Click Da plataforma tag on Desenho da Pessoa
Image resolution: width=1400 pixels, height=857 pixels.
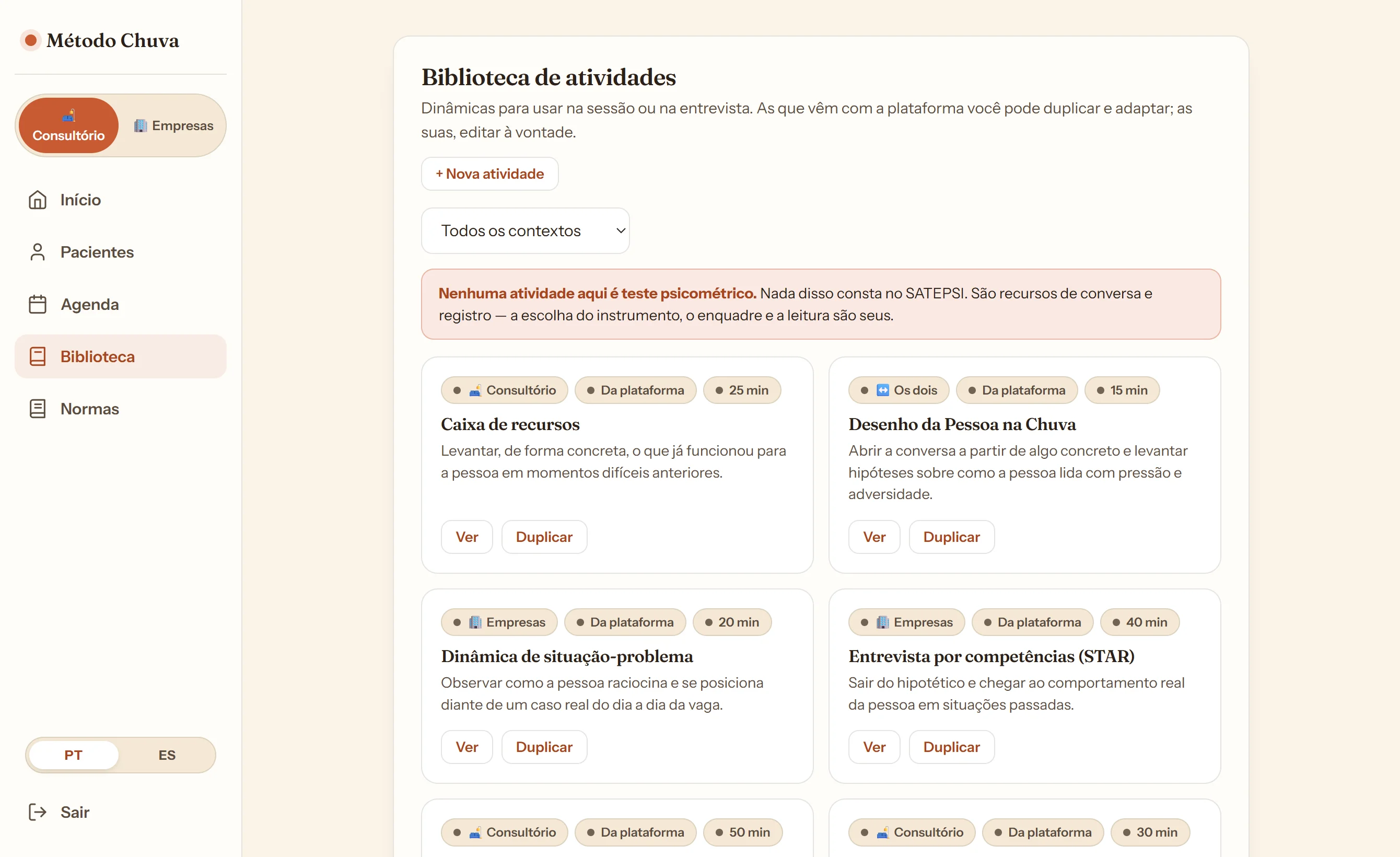point(1017,390)
